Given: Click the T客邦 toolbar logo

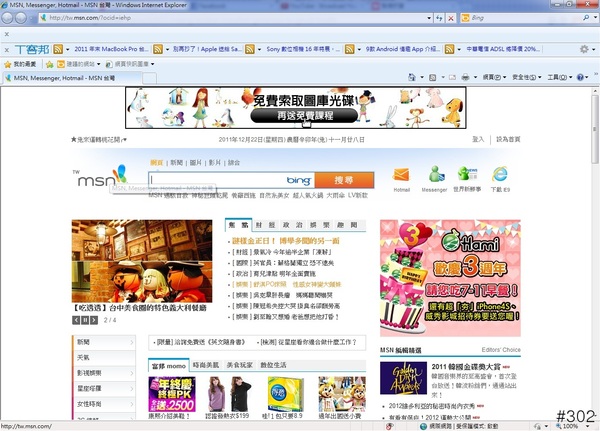Looking at the screenshot, I should coord(32,49).
